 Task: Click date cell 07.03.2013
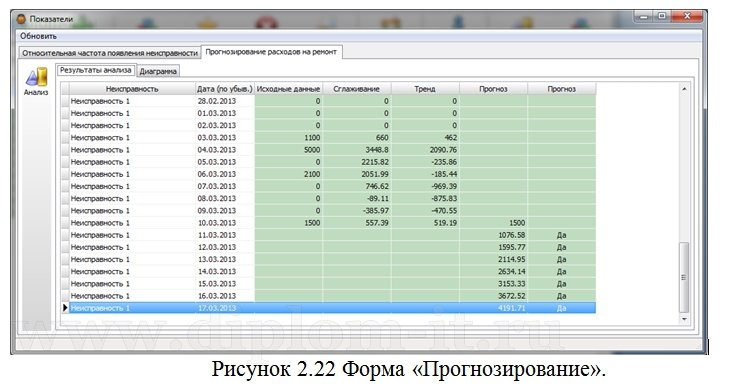pyautogui.click(x=217, y=186)
